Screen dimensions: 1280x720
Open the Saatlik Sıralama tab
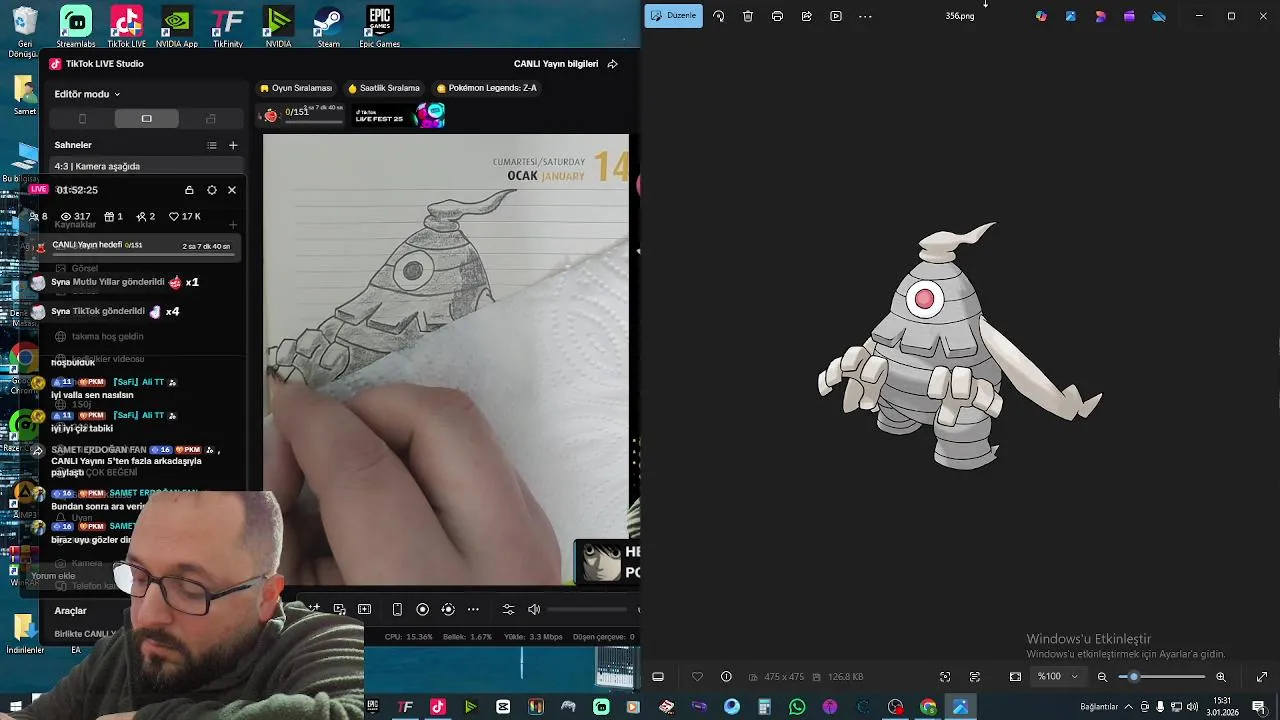384,88
